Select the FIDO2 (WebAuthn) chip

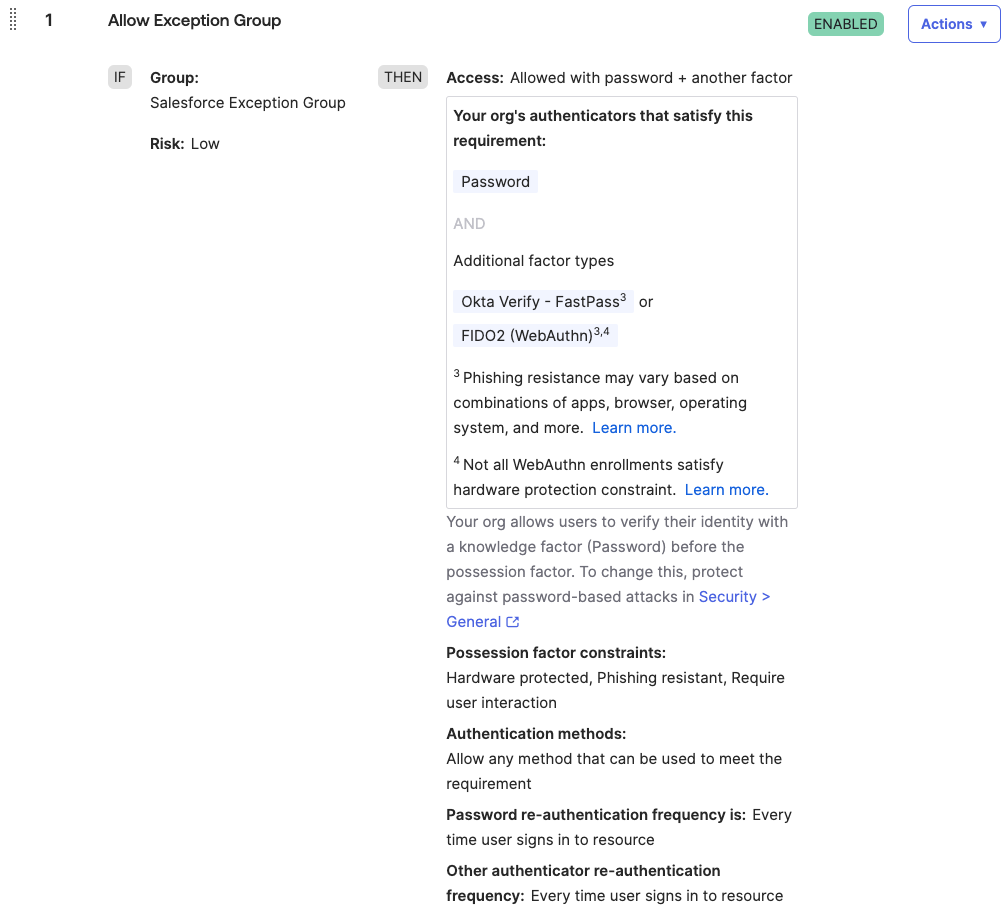(x=535, y=335)
